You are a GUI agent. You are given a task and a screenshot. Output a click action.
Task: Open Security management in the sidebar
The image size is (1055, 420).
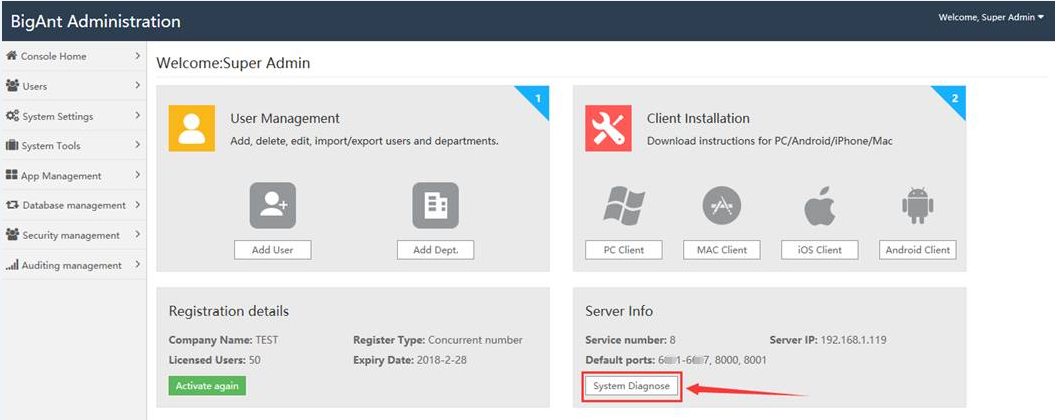tap(73, 235)
